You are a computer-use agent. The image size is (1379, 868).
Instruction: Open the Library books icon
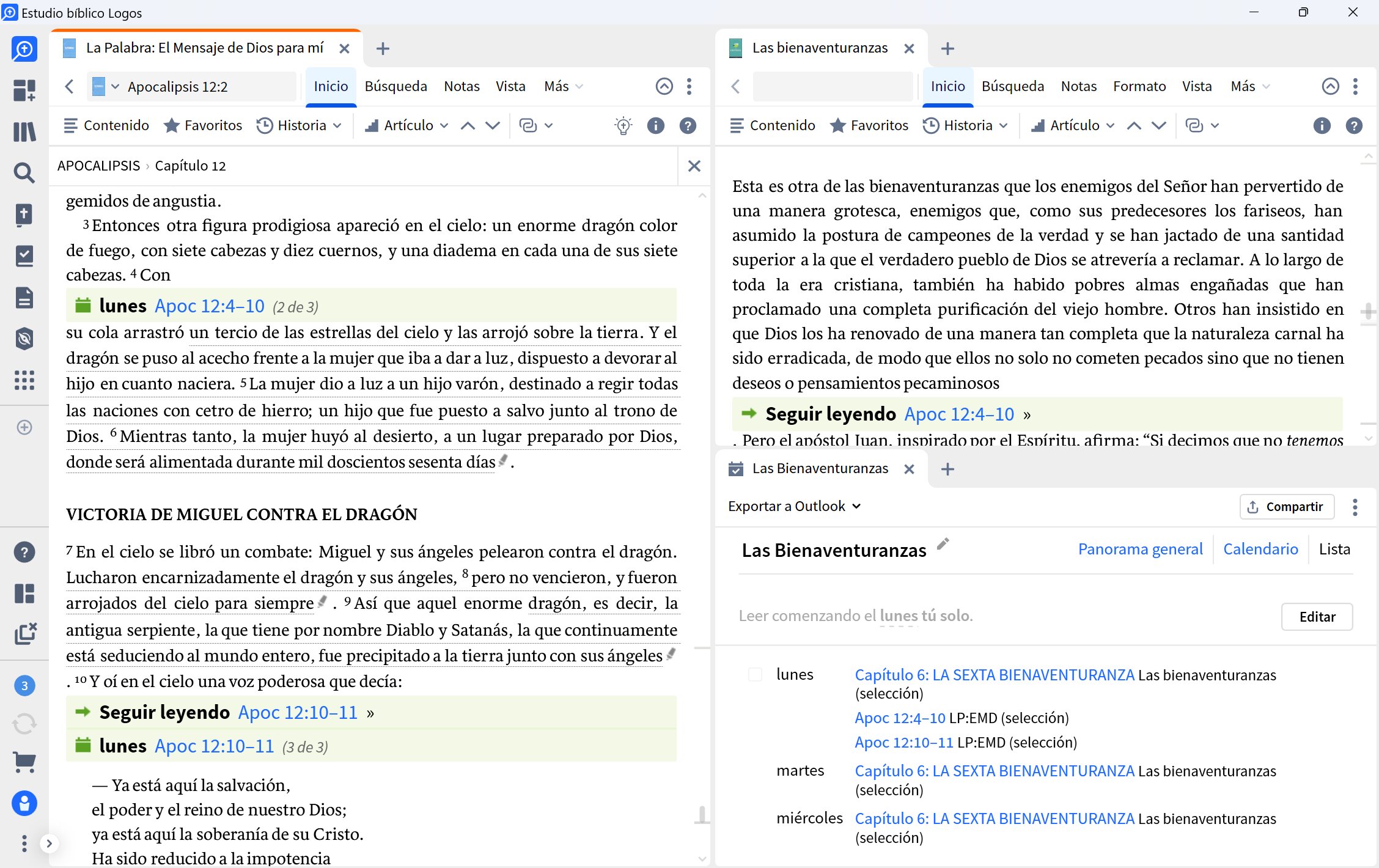pos(24,131)
